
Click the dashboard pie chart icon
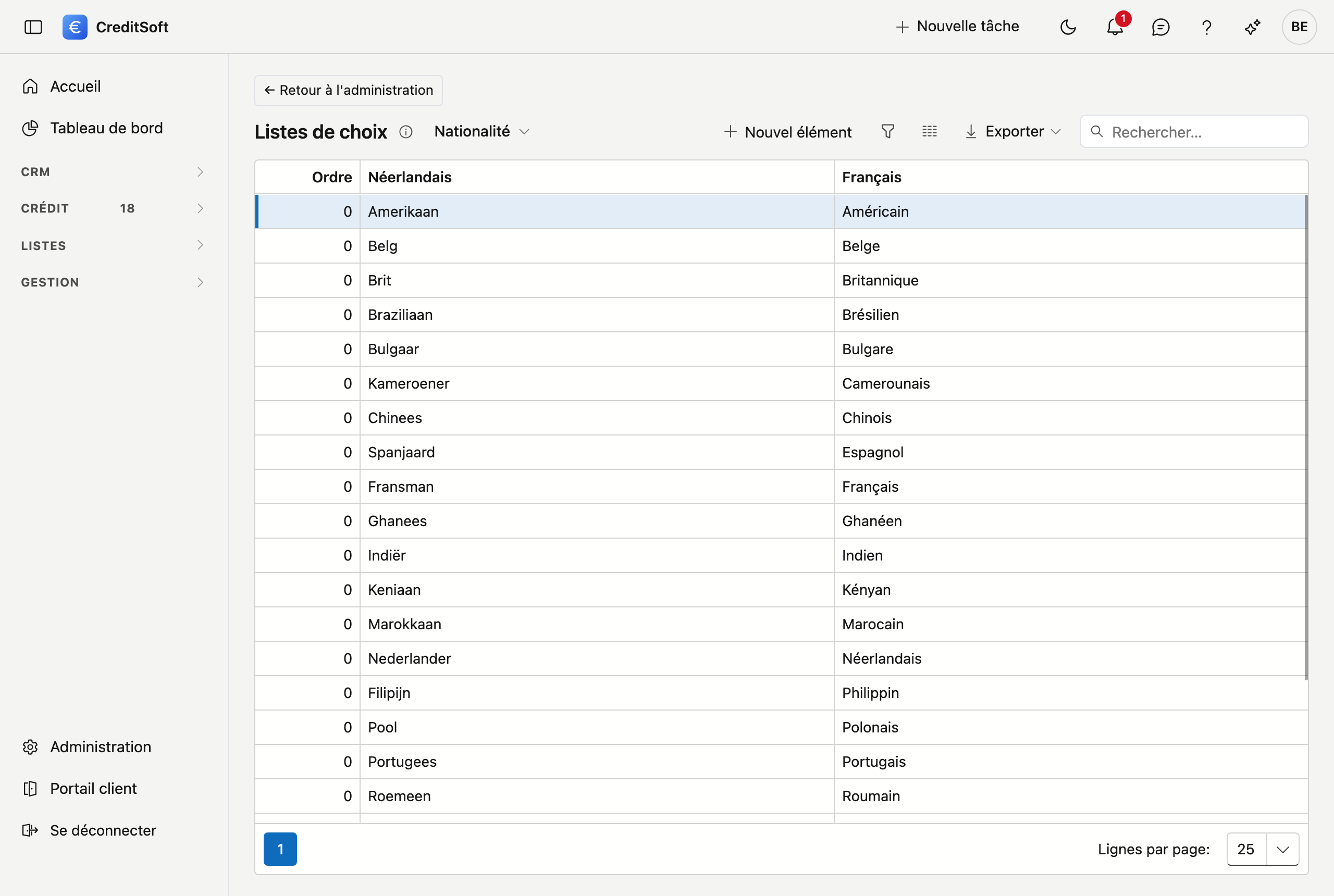[30, 128]
